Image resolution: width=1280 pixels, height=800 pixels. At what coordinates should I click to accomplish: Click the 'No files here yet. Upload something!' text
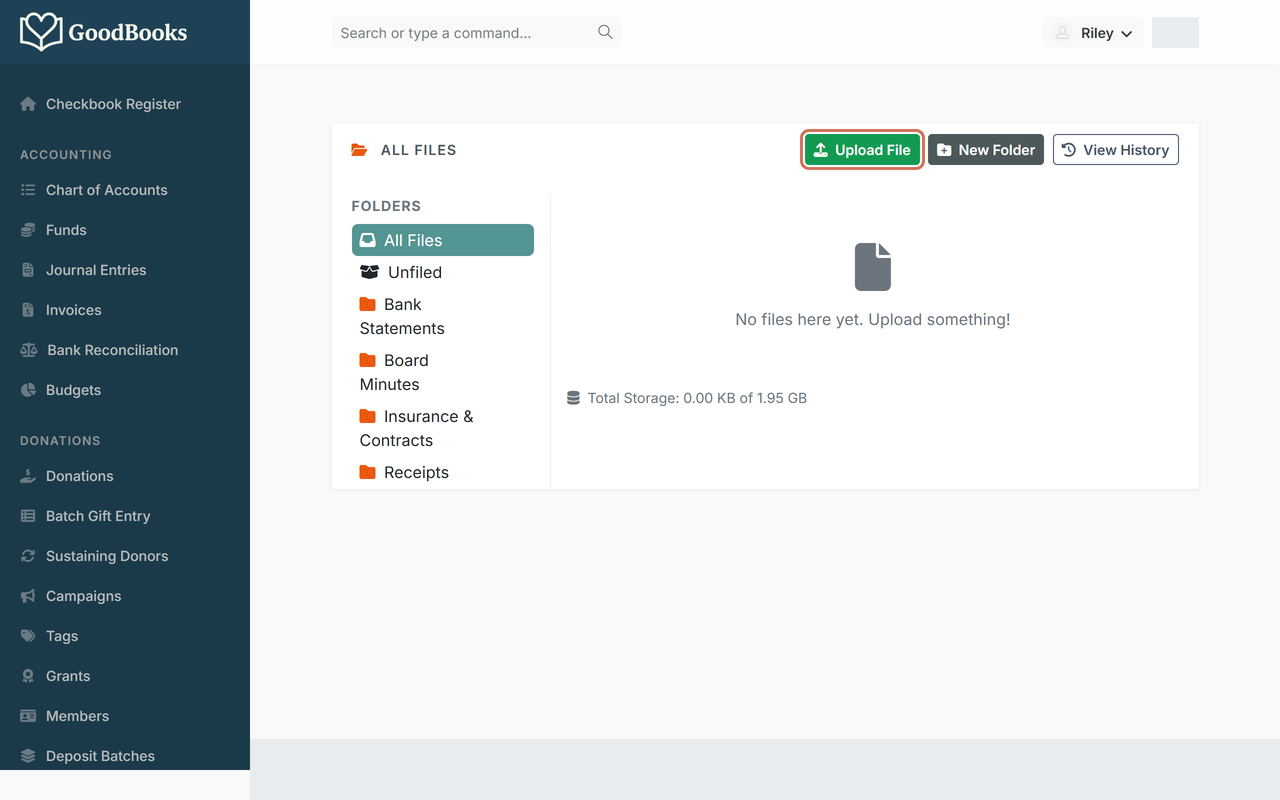[873, 320]
